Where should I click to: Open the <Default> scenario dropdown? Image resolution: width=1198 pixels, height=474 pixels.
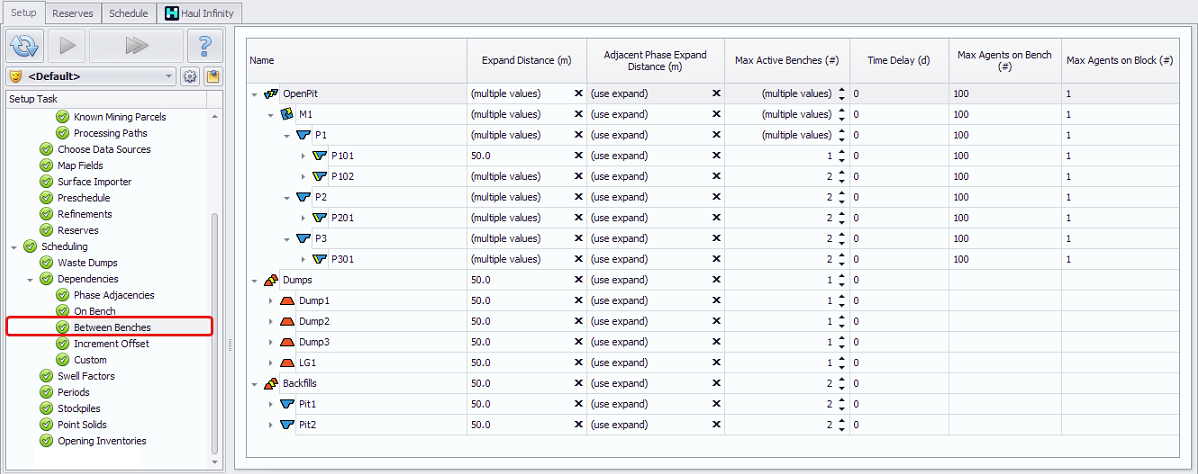pos(89,76)
